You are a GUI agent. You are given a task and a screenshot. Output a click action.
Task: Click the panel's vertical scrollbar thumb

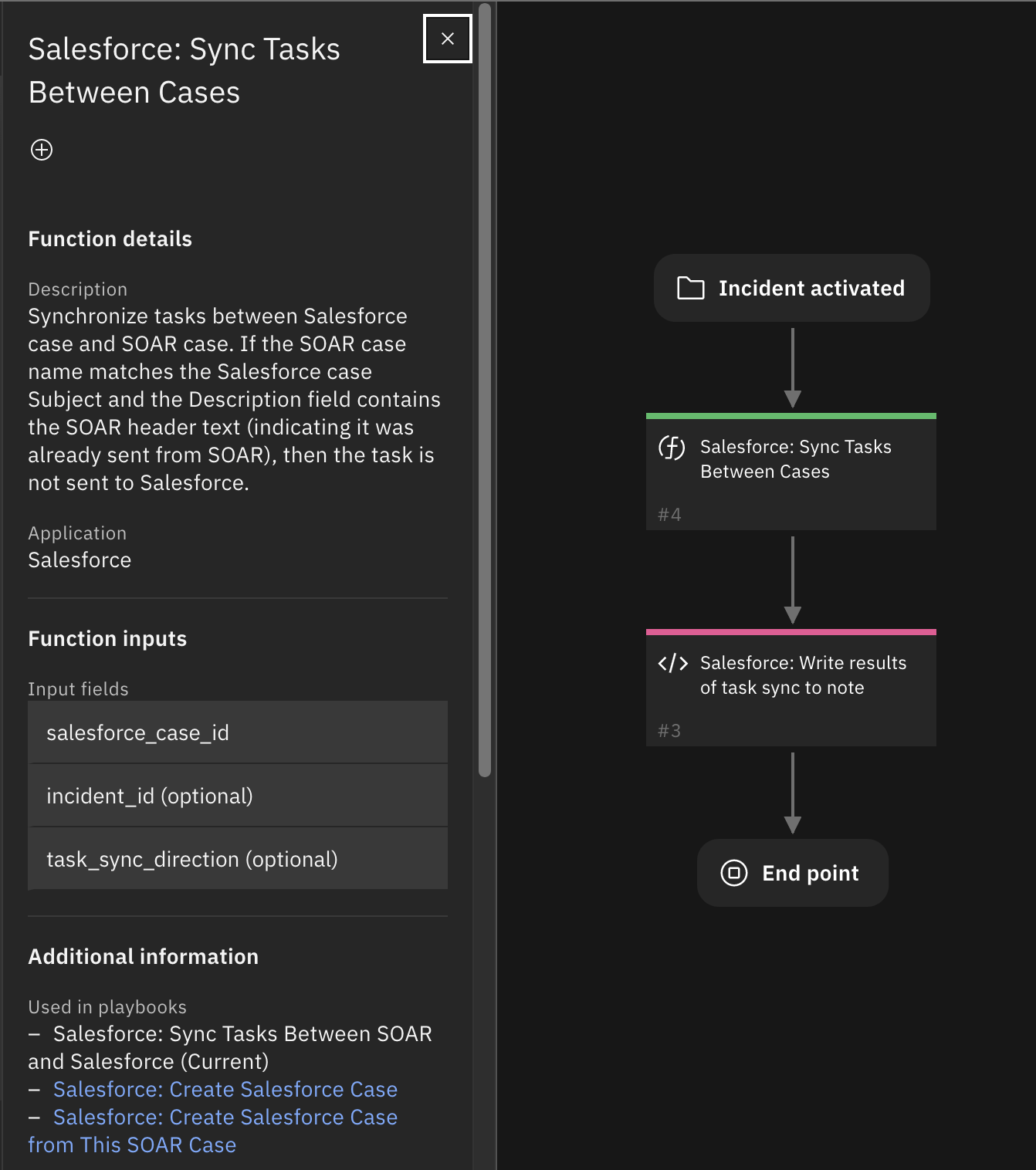click(485, 390)
